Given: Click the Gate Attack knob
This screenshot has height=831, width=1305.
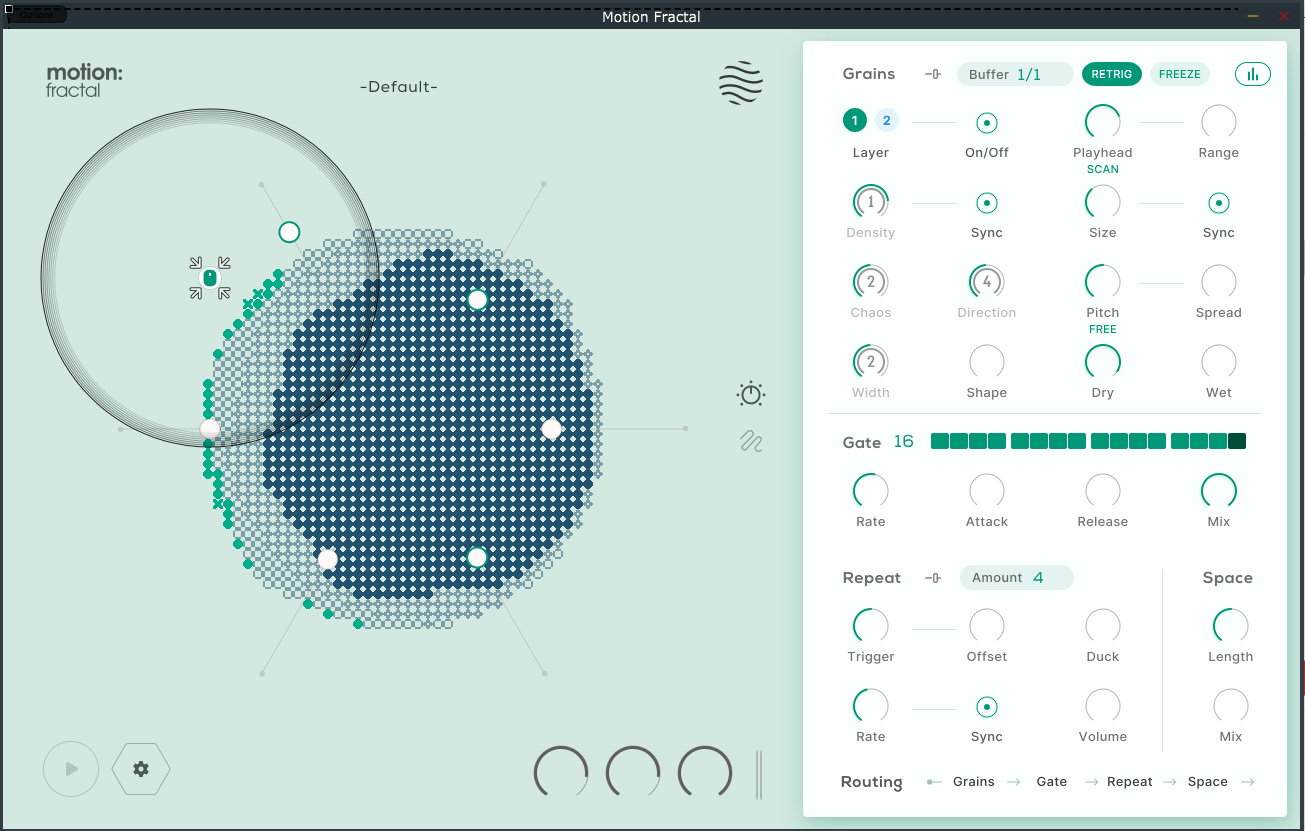Looking at the screenshot, I should point(987,491).
